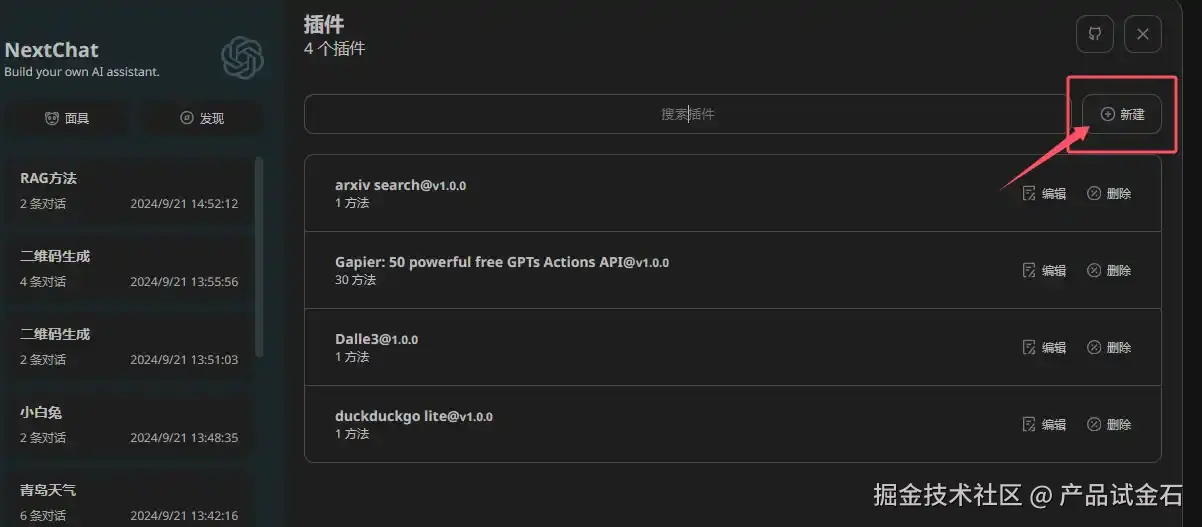
Task: Open the 发现 discovery page
Action: click(201, 118)
